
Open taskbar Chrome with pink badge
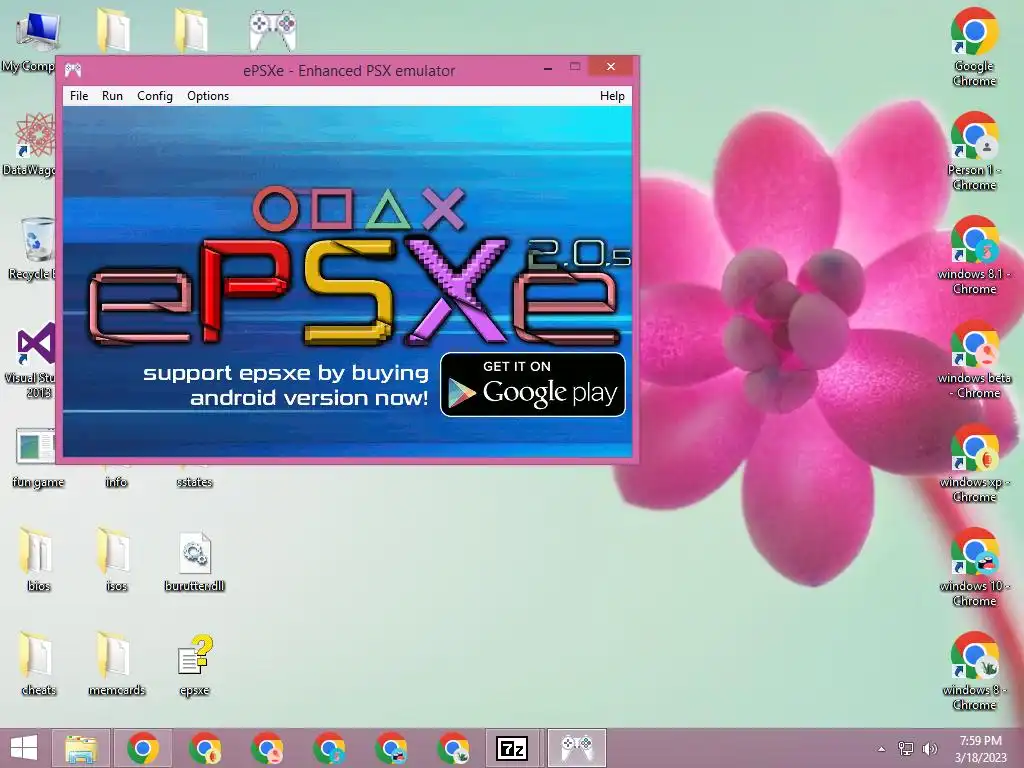(x=267, y=748)
